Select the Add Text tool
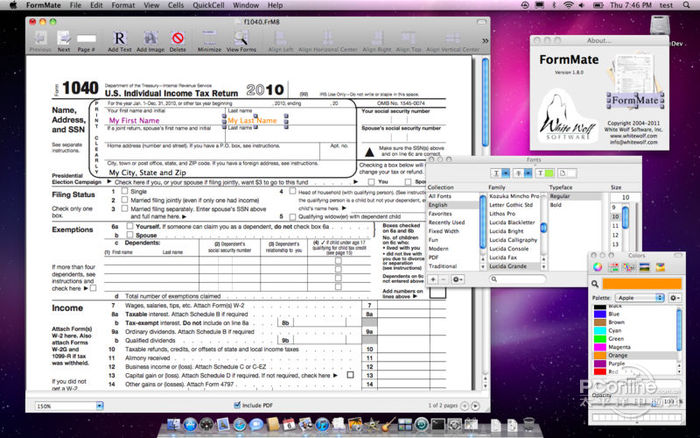 (x=120, y=38)
